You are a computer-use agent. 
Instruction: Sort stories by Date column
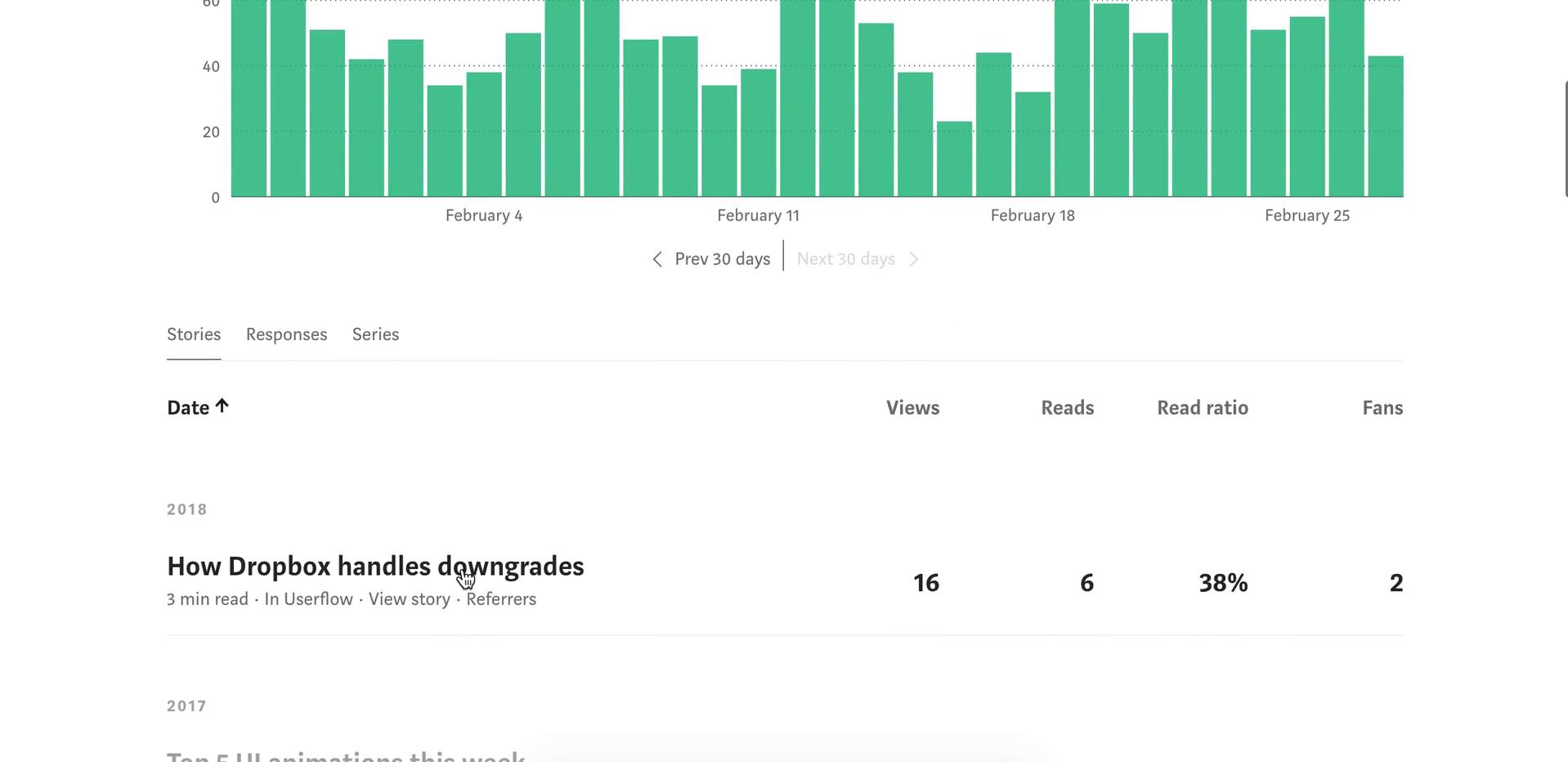click(188, 408)
